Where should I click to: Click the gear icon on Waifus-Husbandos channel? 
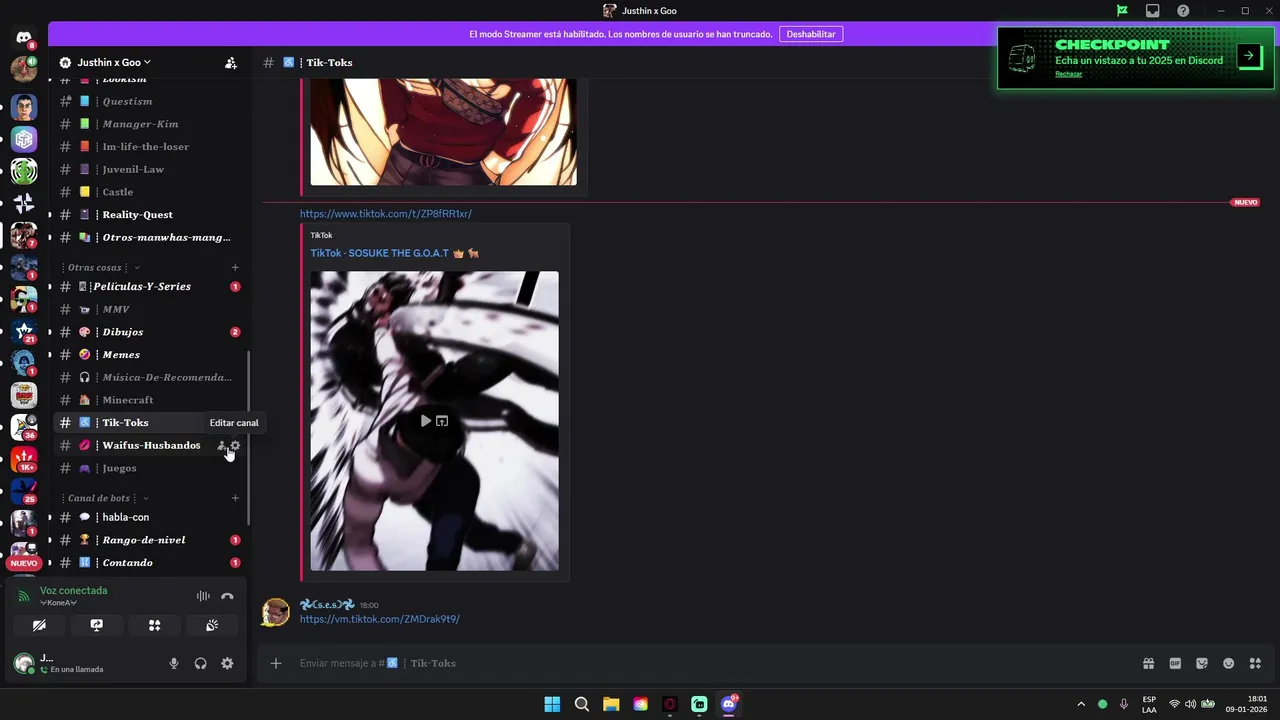(235, 445)
